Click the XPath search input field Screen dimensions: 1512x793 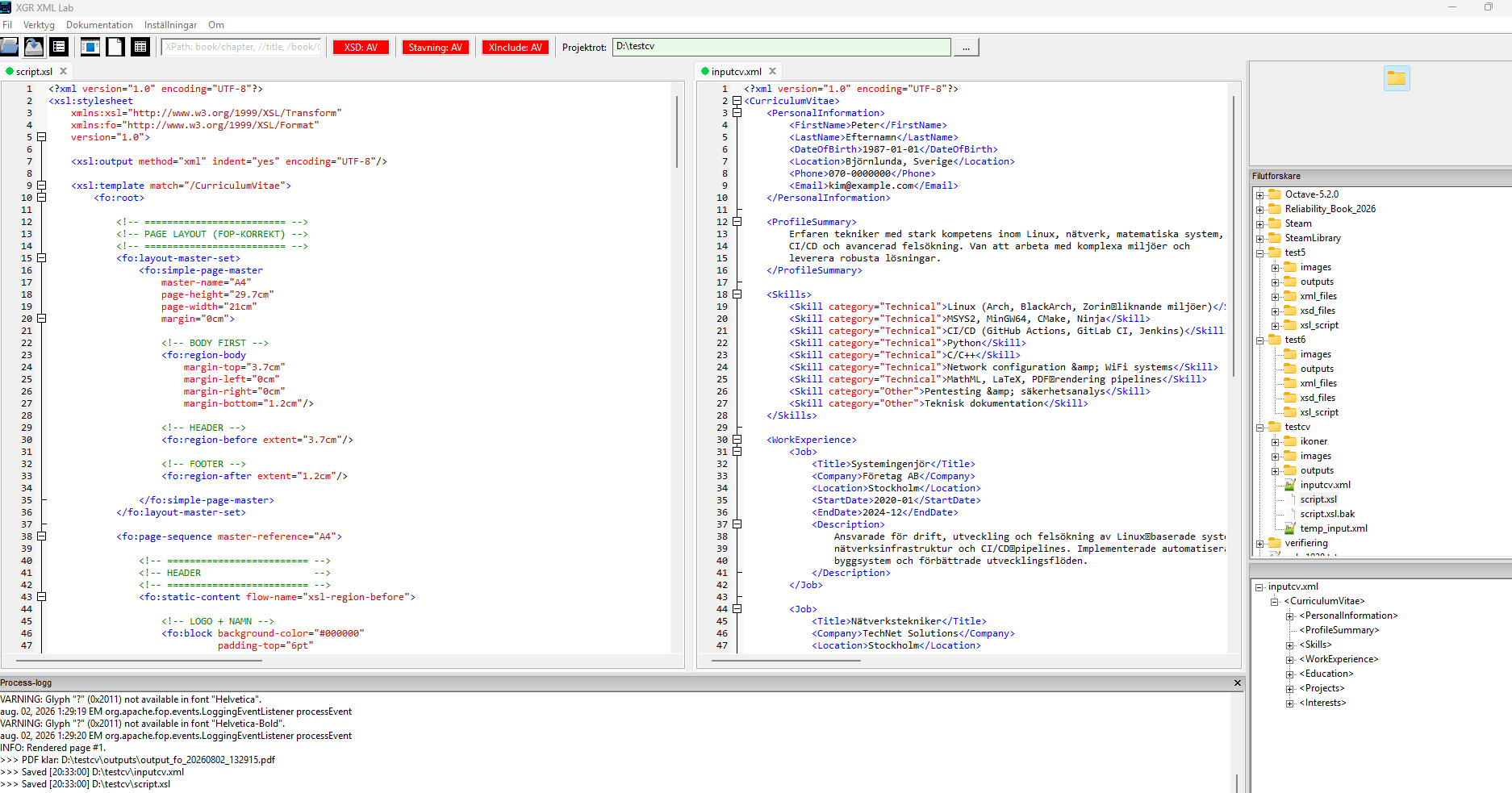click(x=241, y=47)
